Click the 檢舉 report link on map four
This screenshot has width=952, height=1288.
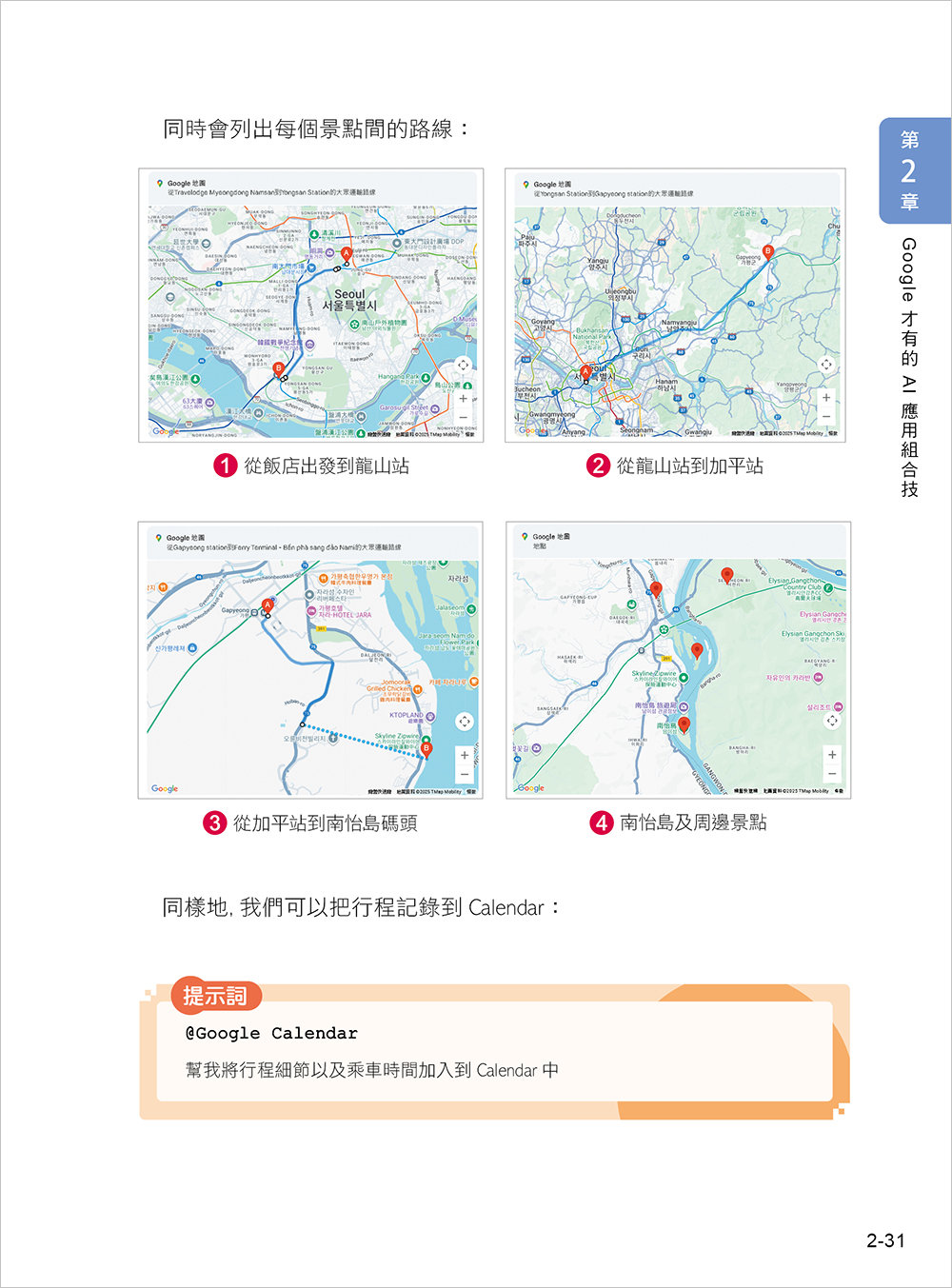[839, 790]
